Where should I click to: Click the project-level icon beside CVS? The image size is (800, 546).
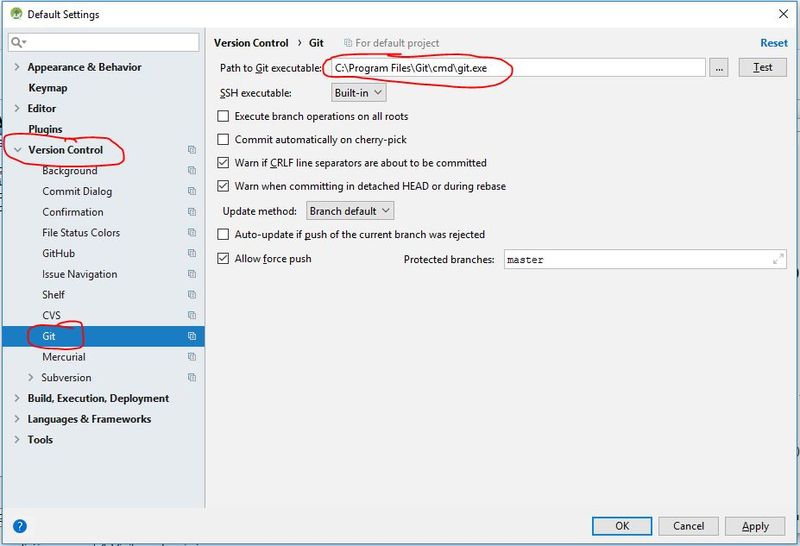coord(192,315)
